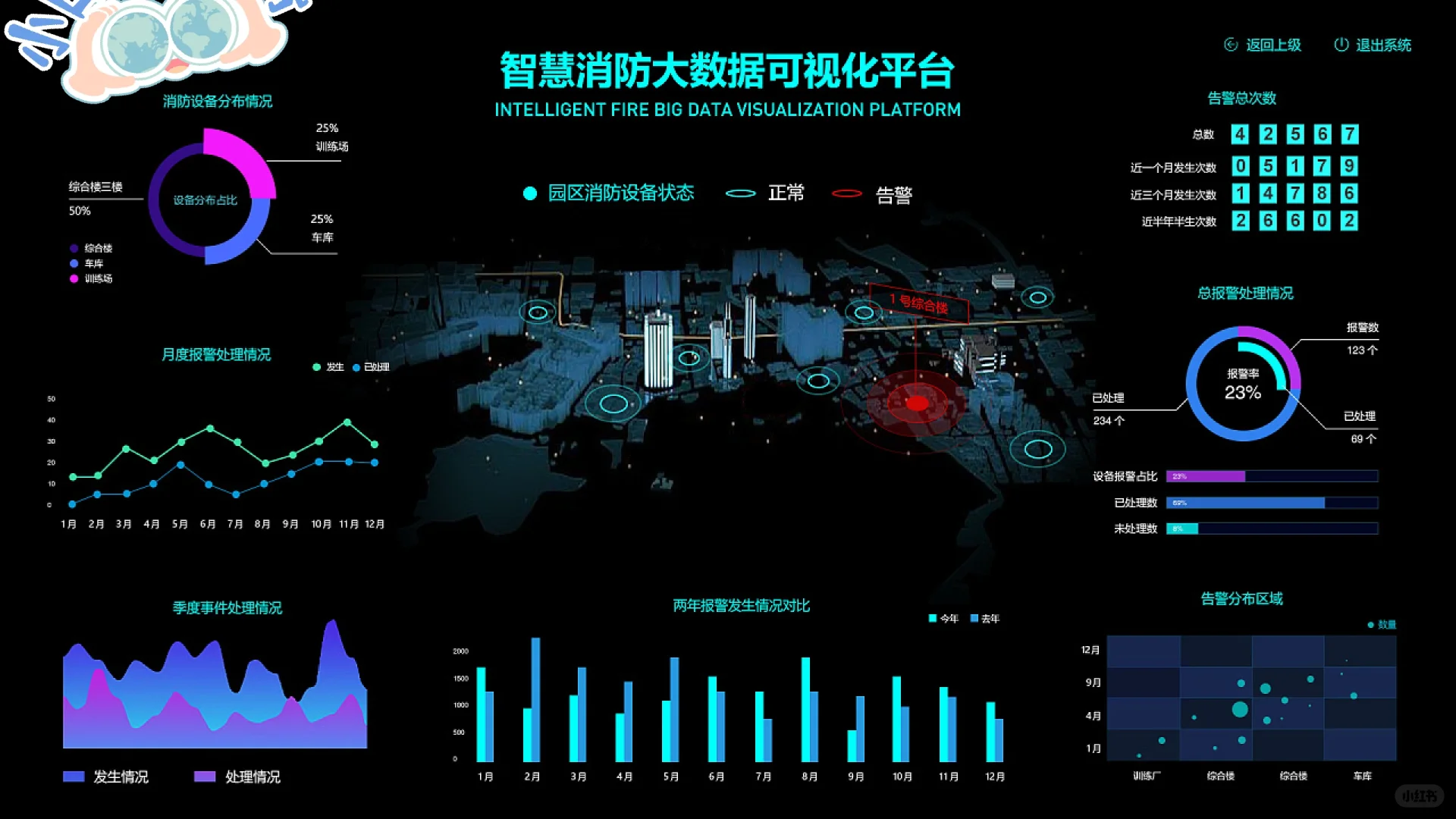Click the cyan dot before 园区消防设备状态

[x=529, y=194]
